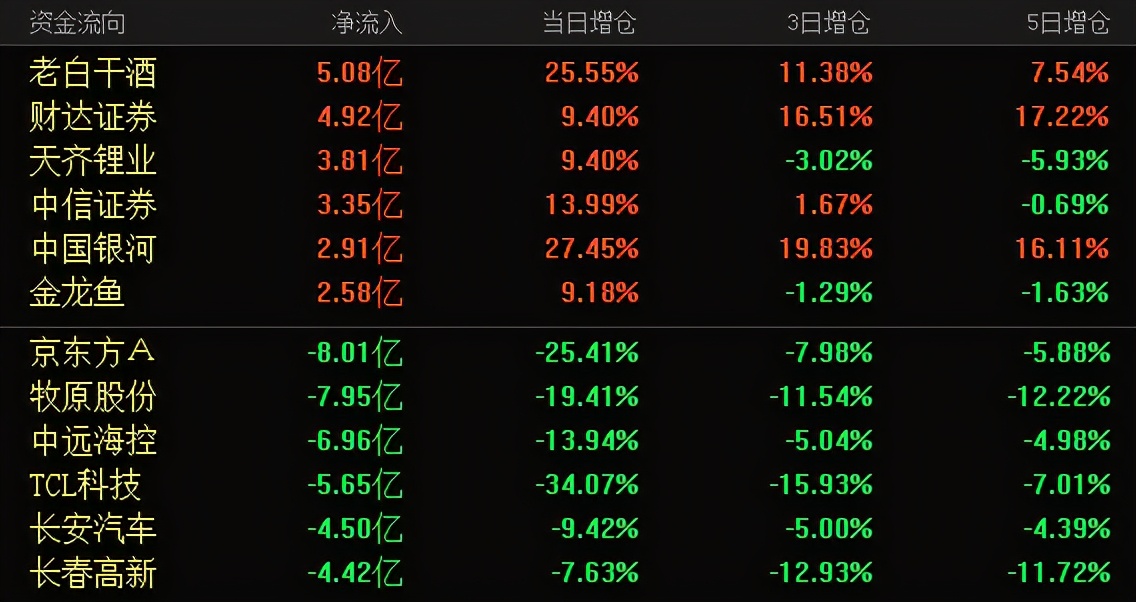
Task: Sort by the 当日增仓 column header
Action: [x=589, y=22]
